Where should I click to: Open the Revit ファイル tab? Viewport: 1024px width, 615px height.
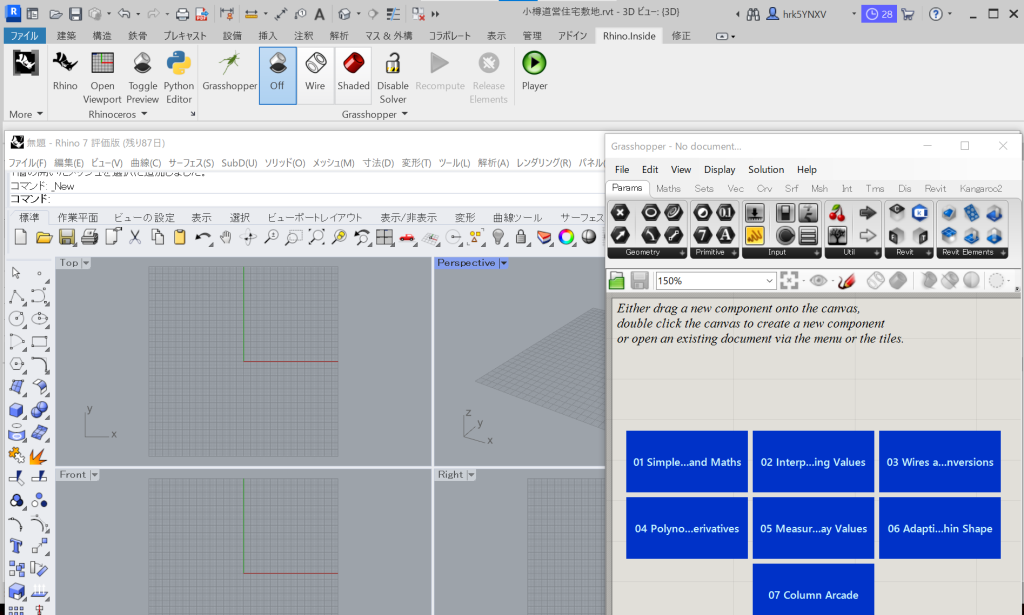(x=24, y=36)
